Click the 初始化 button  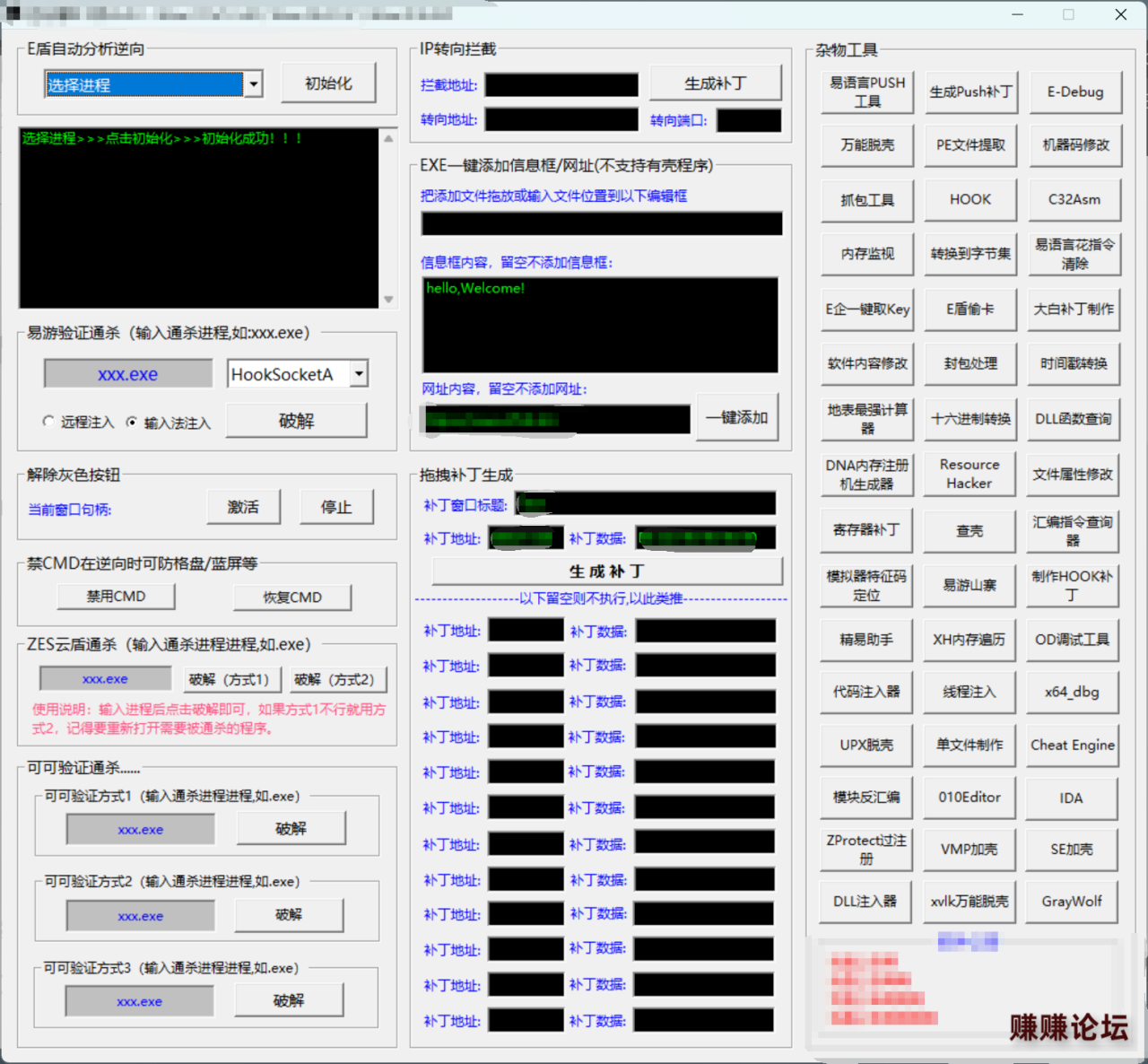click(x=328, y=83)
